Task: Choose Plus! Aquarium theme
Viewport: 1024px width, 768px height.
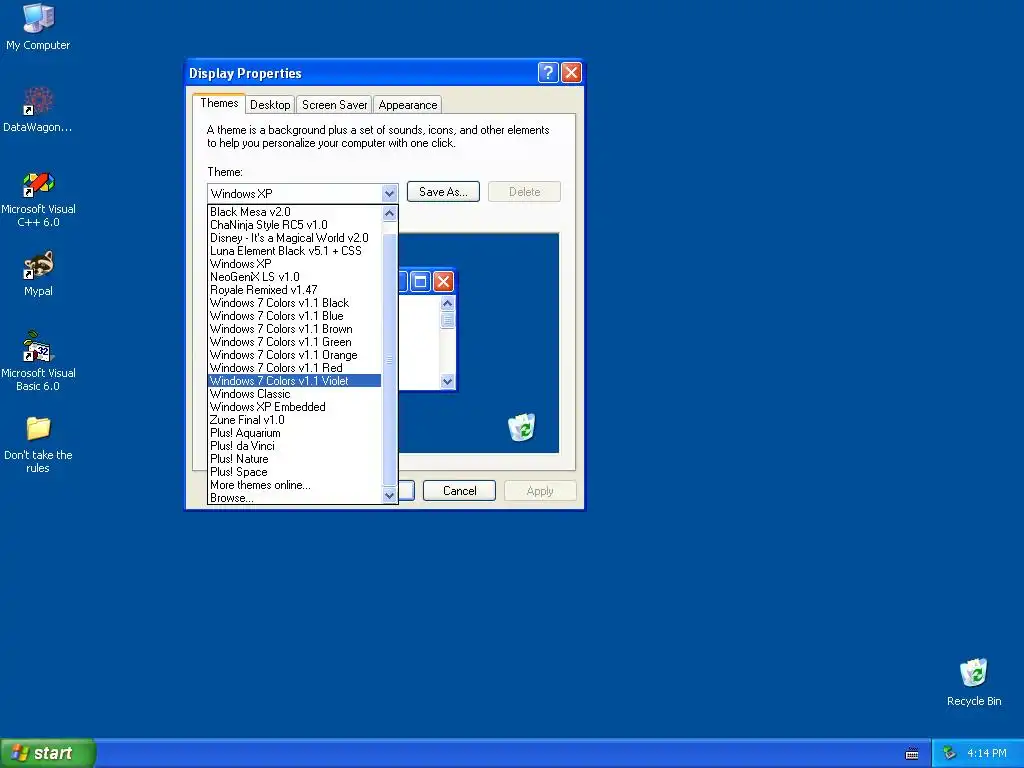Action: pos(295,433)
